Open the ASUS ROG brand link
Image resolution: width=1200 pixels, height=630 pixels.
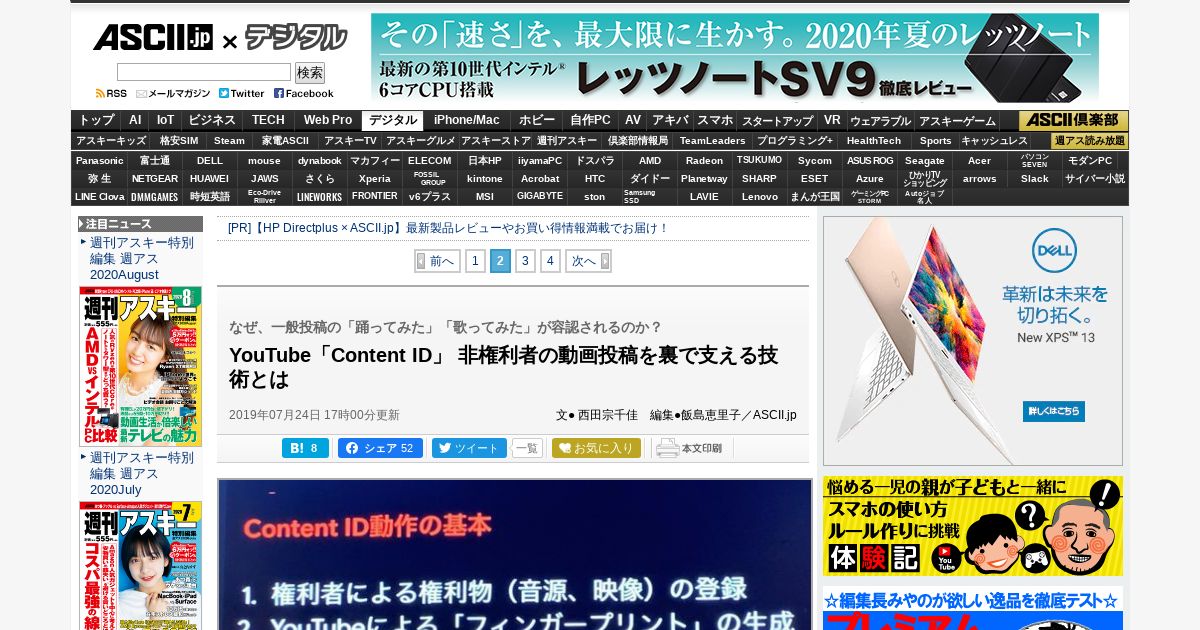[870, 160]
